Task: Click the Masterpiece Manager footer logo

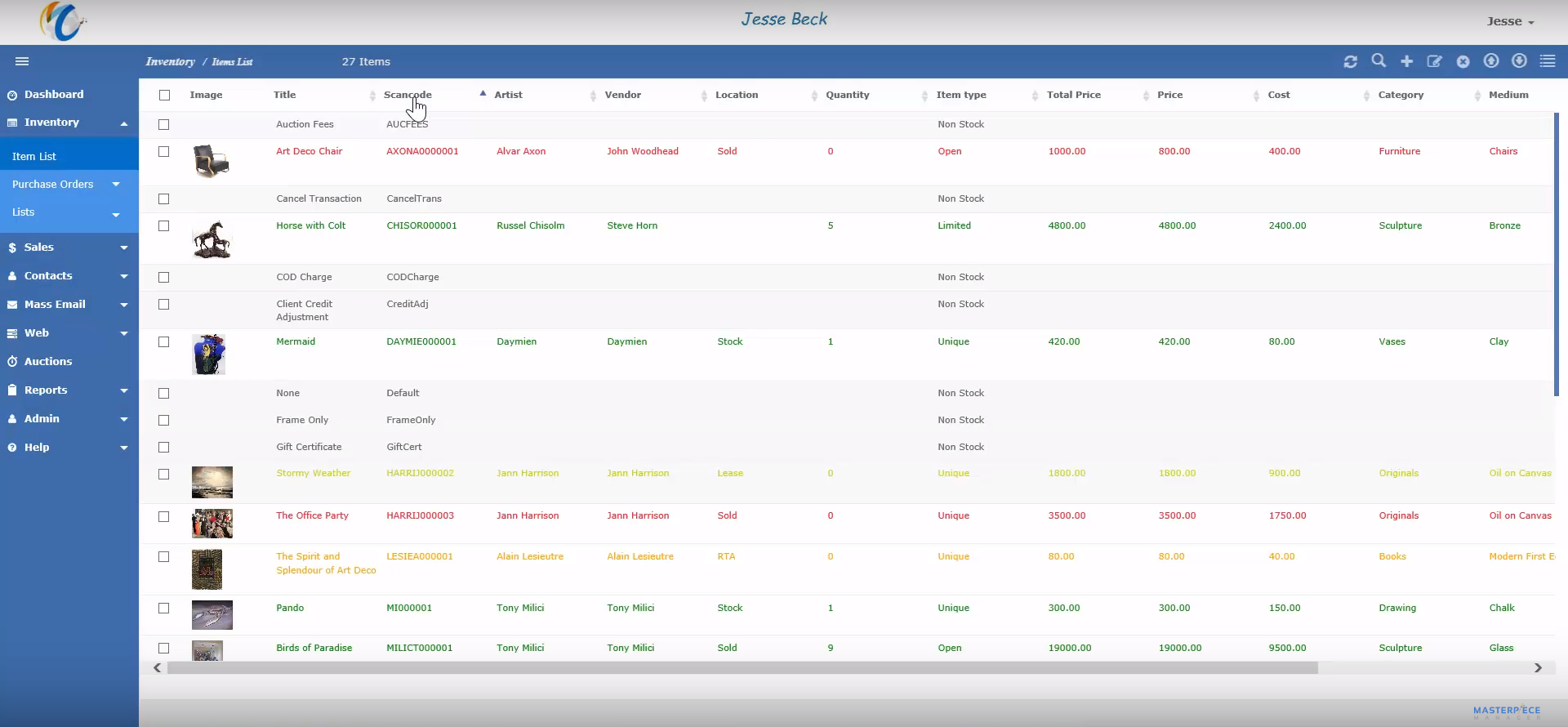Action: click(1507, 711)
